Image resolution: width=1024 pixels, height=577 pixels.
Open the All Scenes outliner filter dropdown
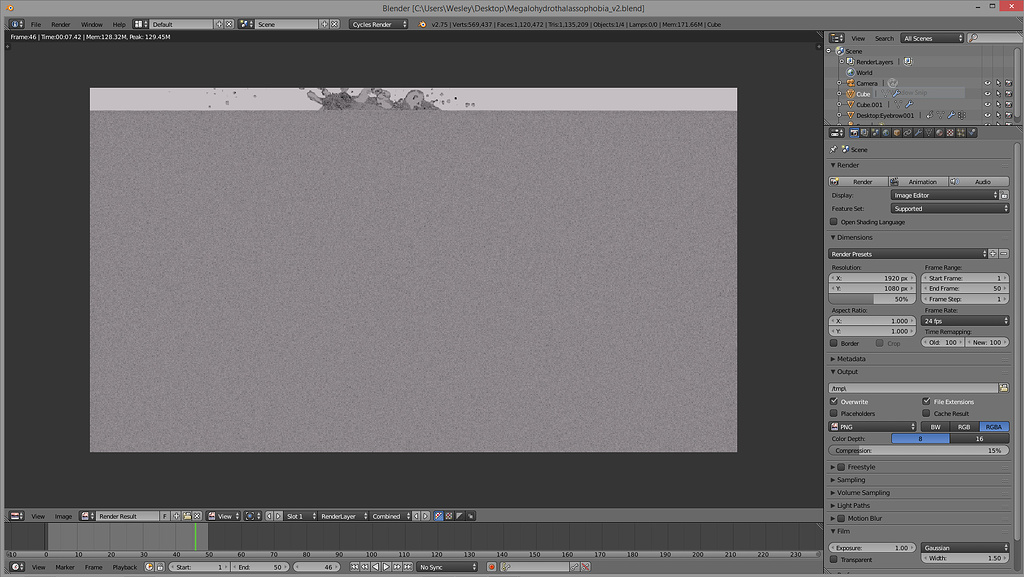pos(932,39)
